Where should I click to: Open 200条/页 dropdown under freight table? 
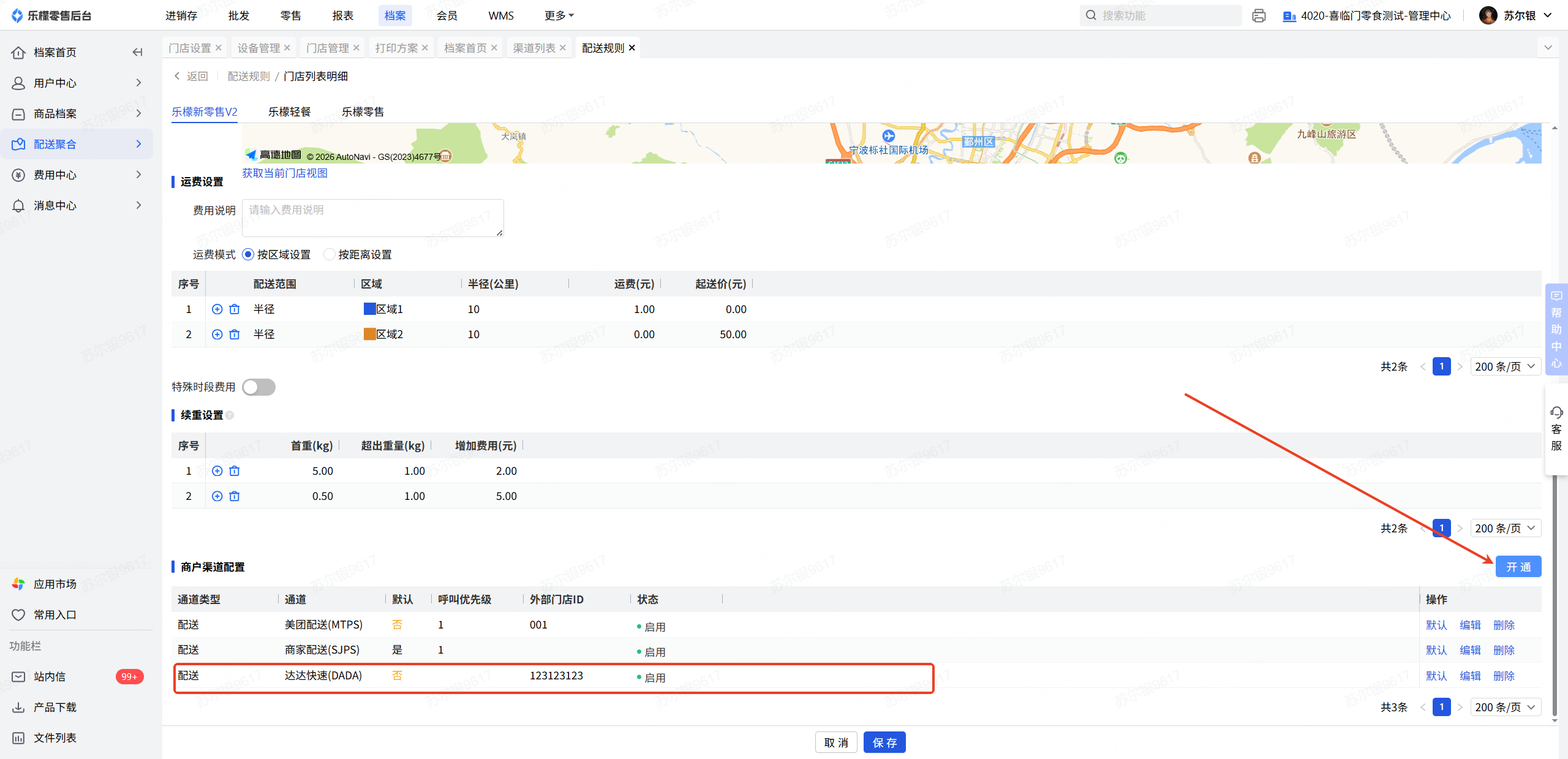pyautogui.click(x=1505, y=367)
